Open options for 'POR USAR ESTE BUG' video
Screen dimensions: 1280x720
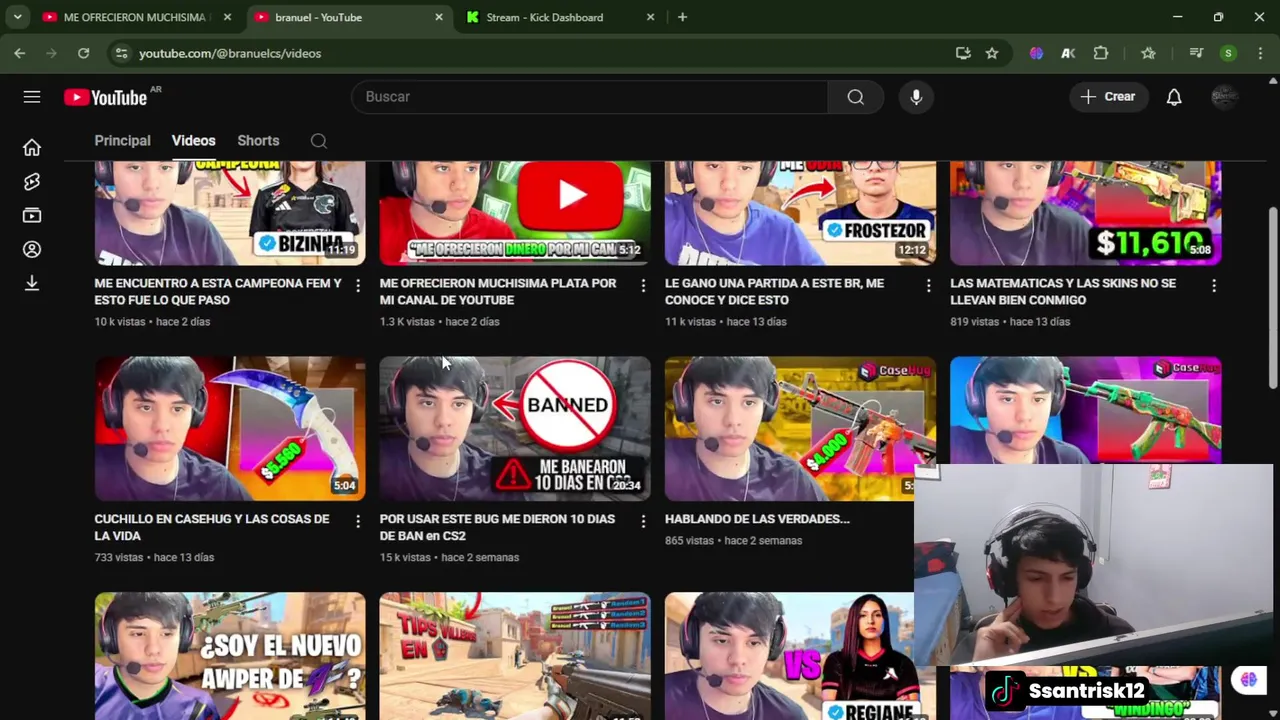(x=643, y=521)
